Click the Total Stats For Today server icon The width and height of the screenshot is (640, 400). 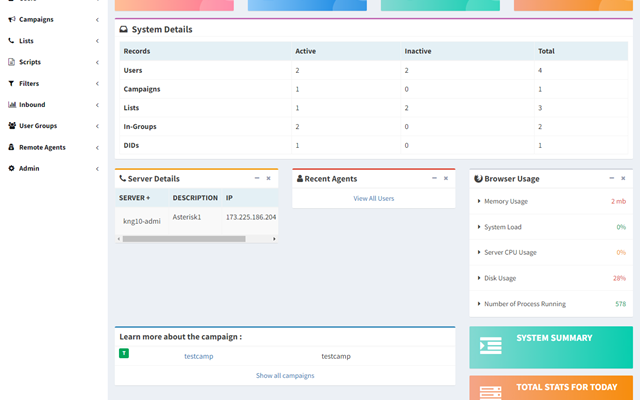[491, 392]
